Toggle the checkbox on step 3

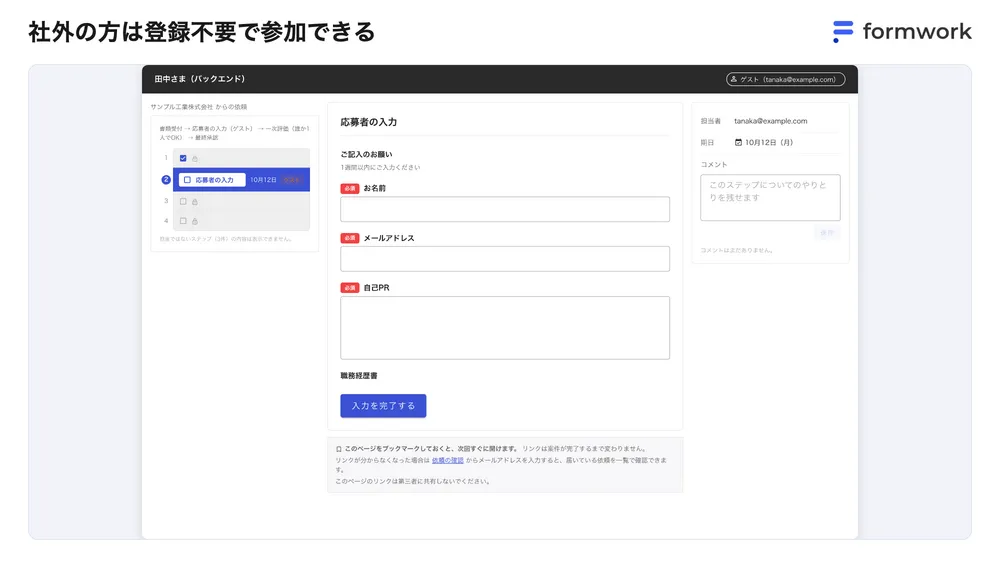(x=183, y=202)
